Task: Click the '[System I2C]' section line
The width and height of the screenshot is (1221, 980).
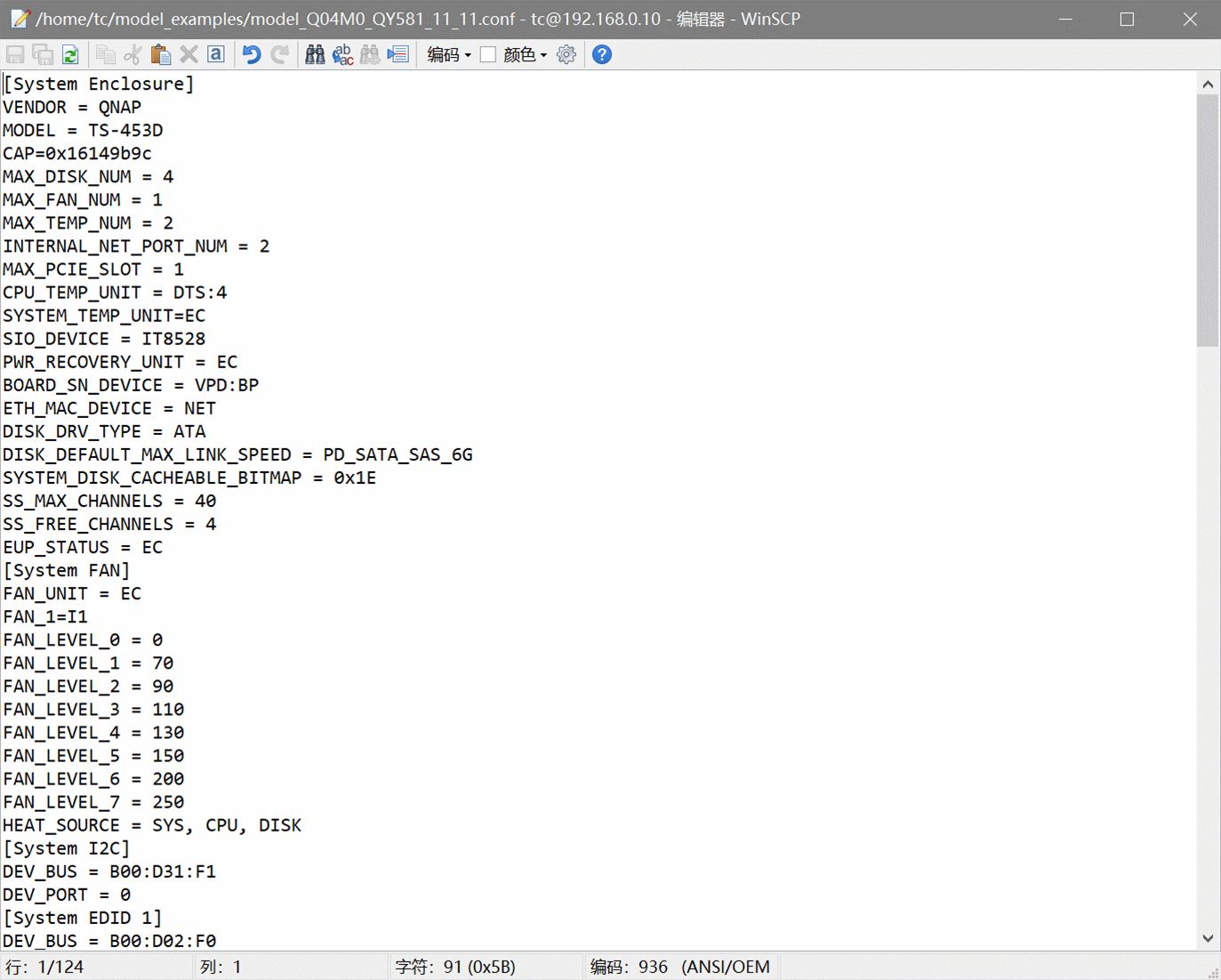Action: [67, 847]
